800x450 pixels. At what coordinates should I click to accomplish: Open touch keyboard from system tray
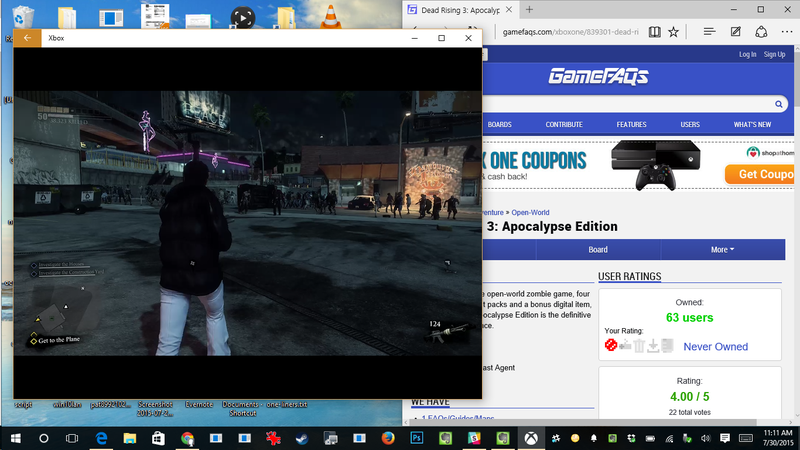746,438
